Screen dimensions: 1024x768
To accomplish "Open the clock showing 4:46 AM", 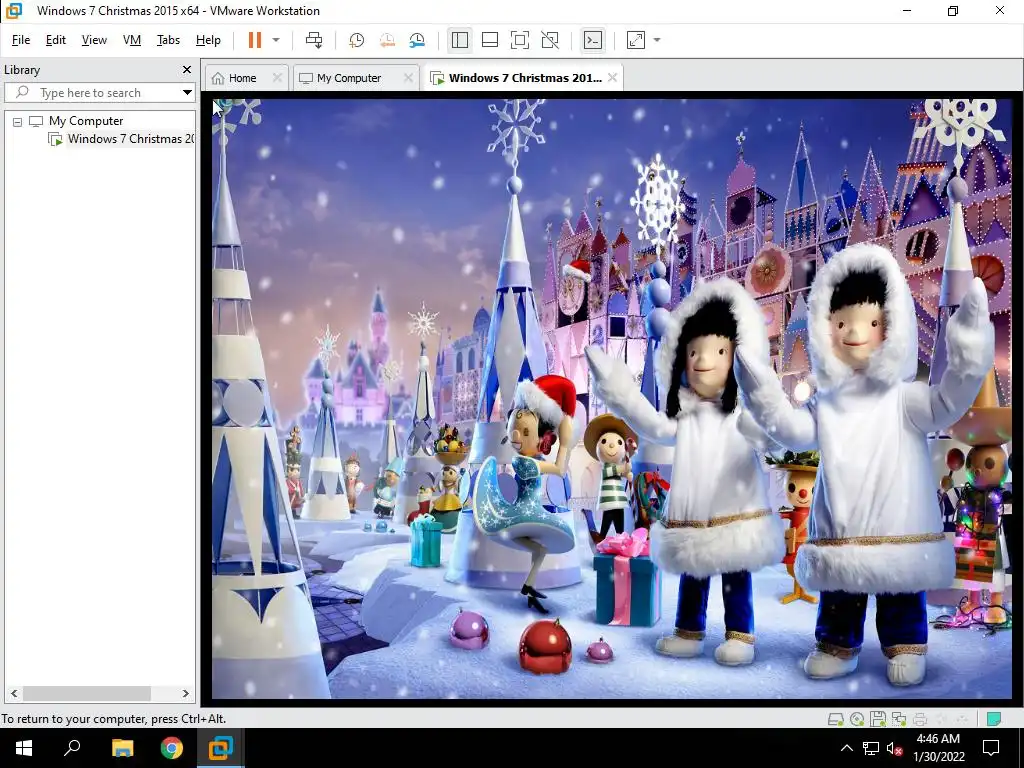I will coord(938,748).
